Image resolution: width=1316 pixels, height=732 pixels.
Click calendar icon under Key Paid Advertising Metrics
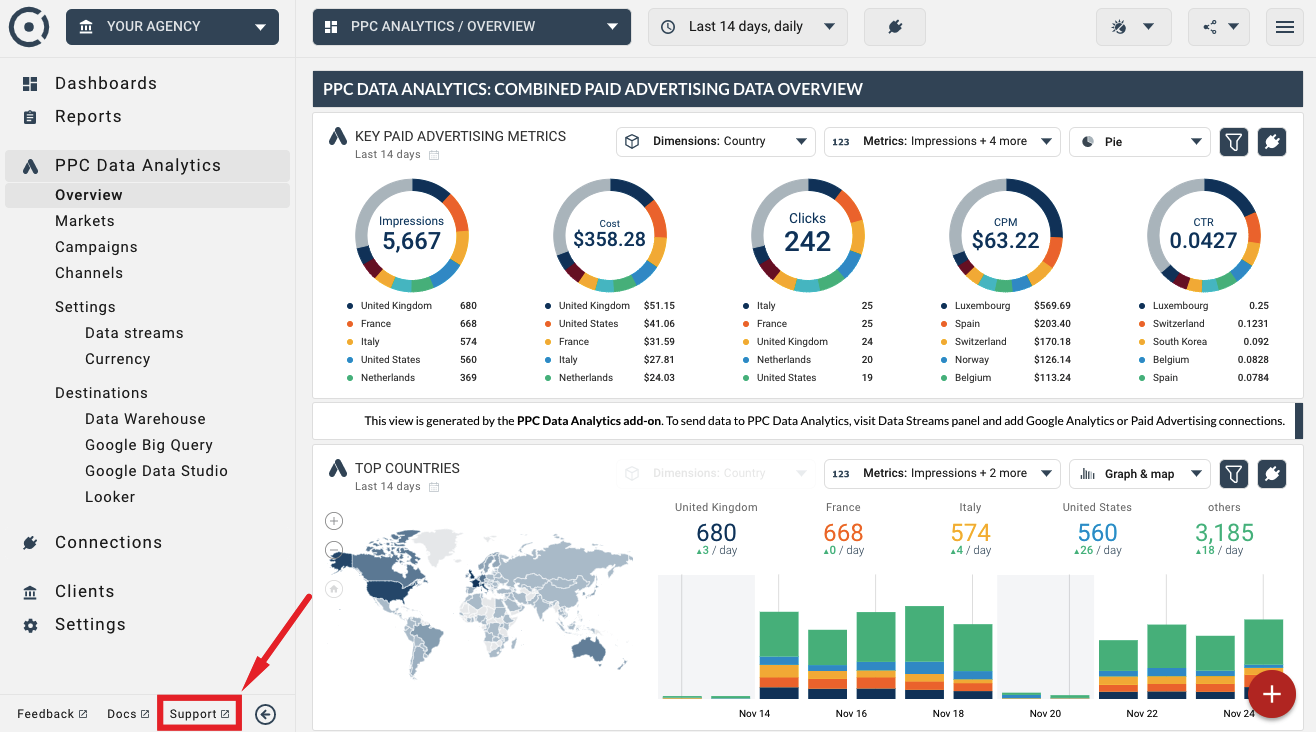coord(434,155)
